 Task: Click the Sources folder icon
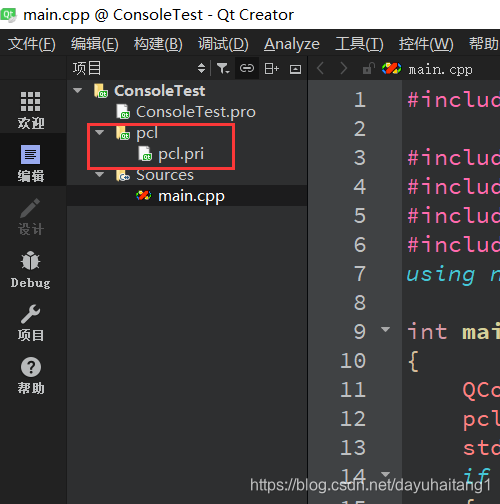click(123, 175)
